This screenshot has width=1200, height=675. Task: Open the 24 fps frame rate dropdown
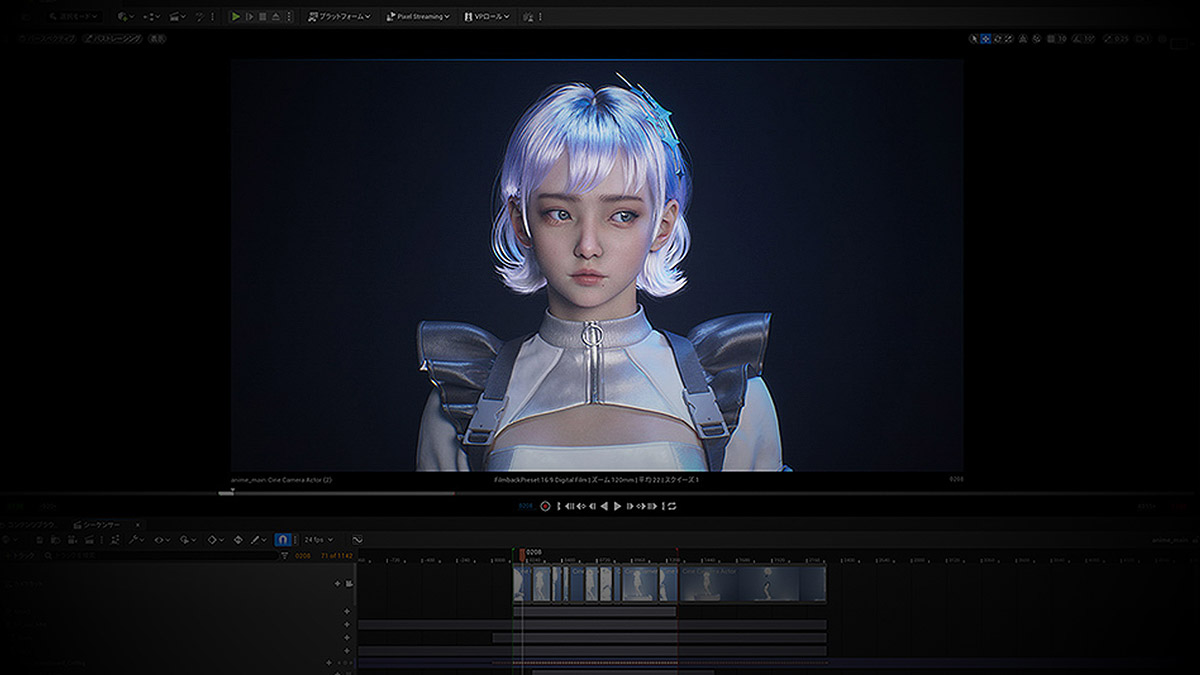point(318,539)
